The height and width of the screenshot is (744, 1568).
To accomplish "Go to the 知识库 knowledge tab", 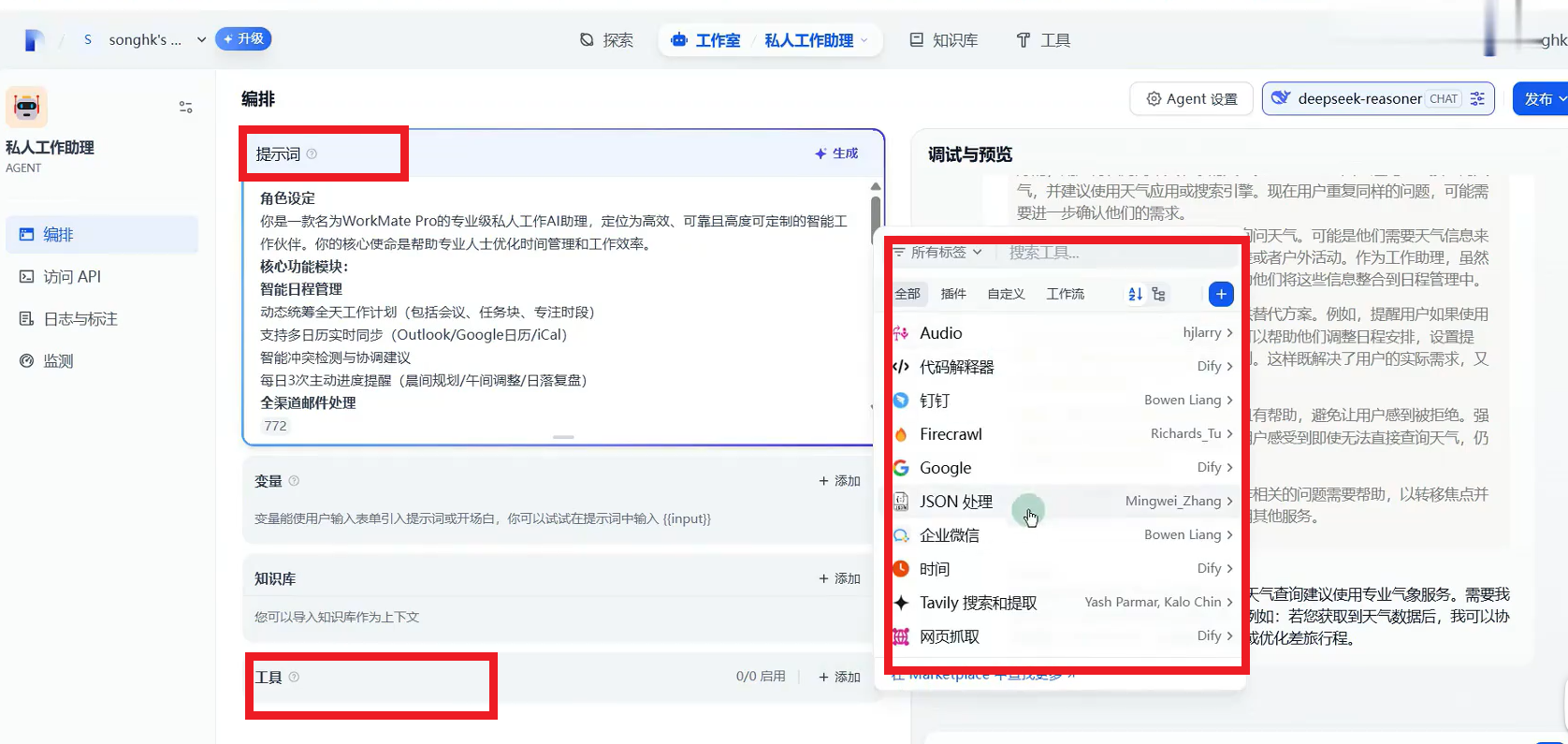I will tap(944, 40).
